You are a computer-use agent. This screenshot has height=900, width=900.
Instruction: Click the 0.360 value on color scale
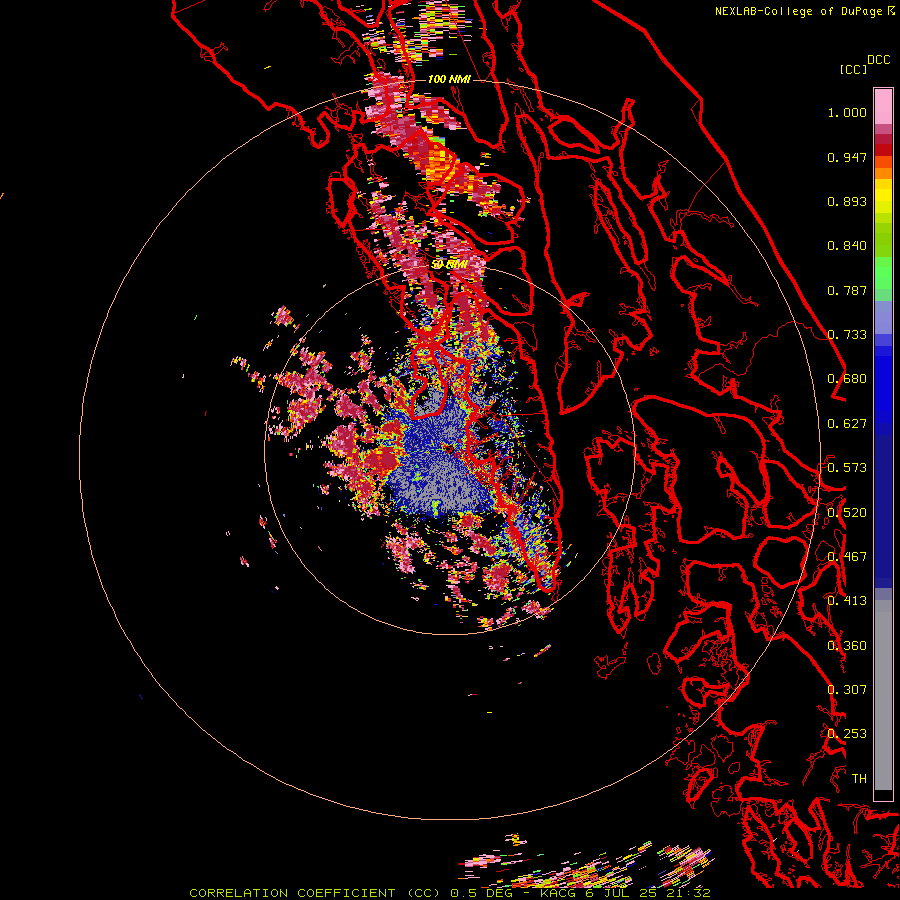pos(847,646)
